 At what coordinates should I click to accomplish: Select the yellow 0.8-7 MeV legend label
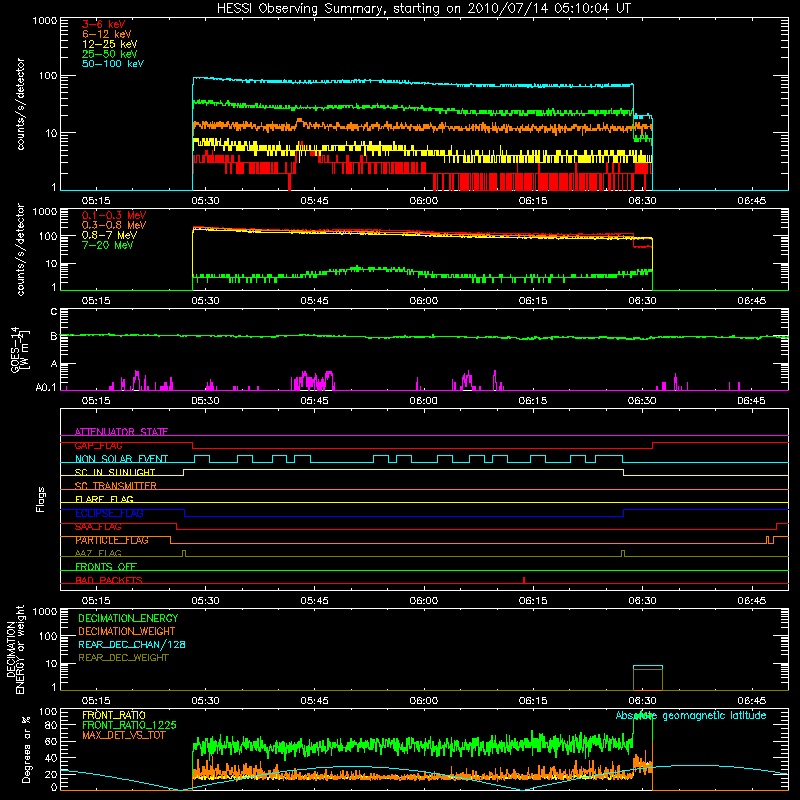point(109,235)
